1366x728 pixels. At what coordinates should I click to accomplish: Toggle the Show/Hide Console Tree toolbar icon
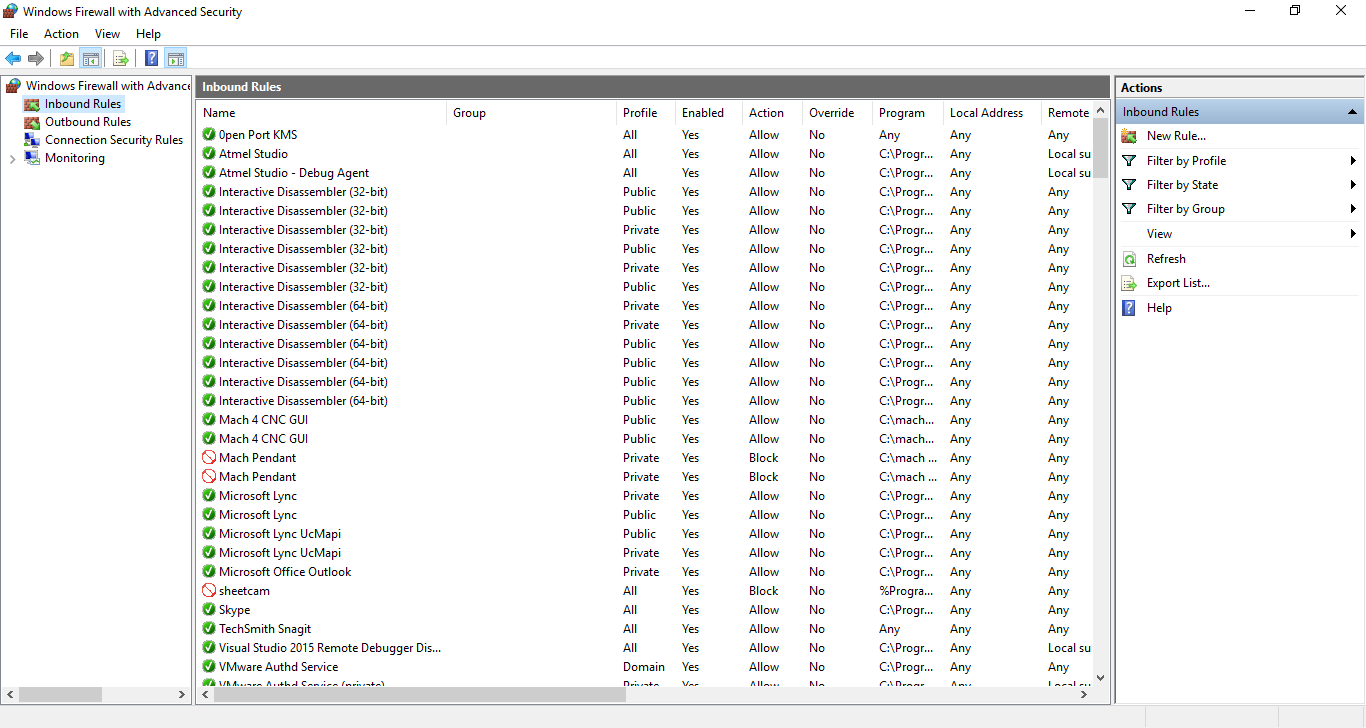pos(90,58)
